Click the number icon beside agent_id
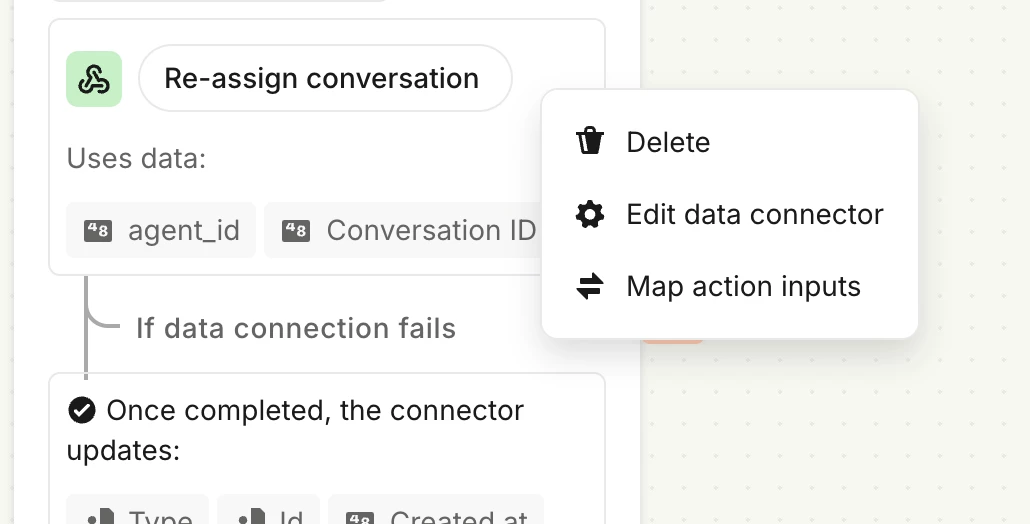This screenshot has height=524, width=1030. click(98, 230)
